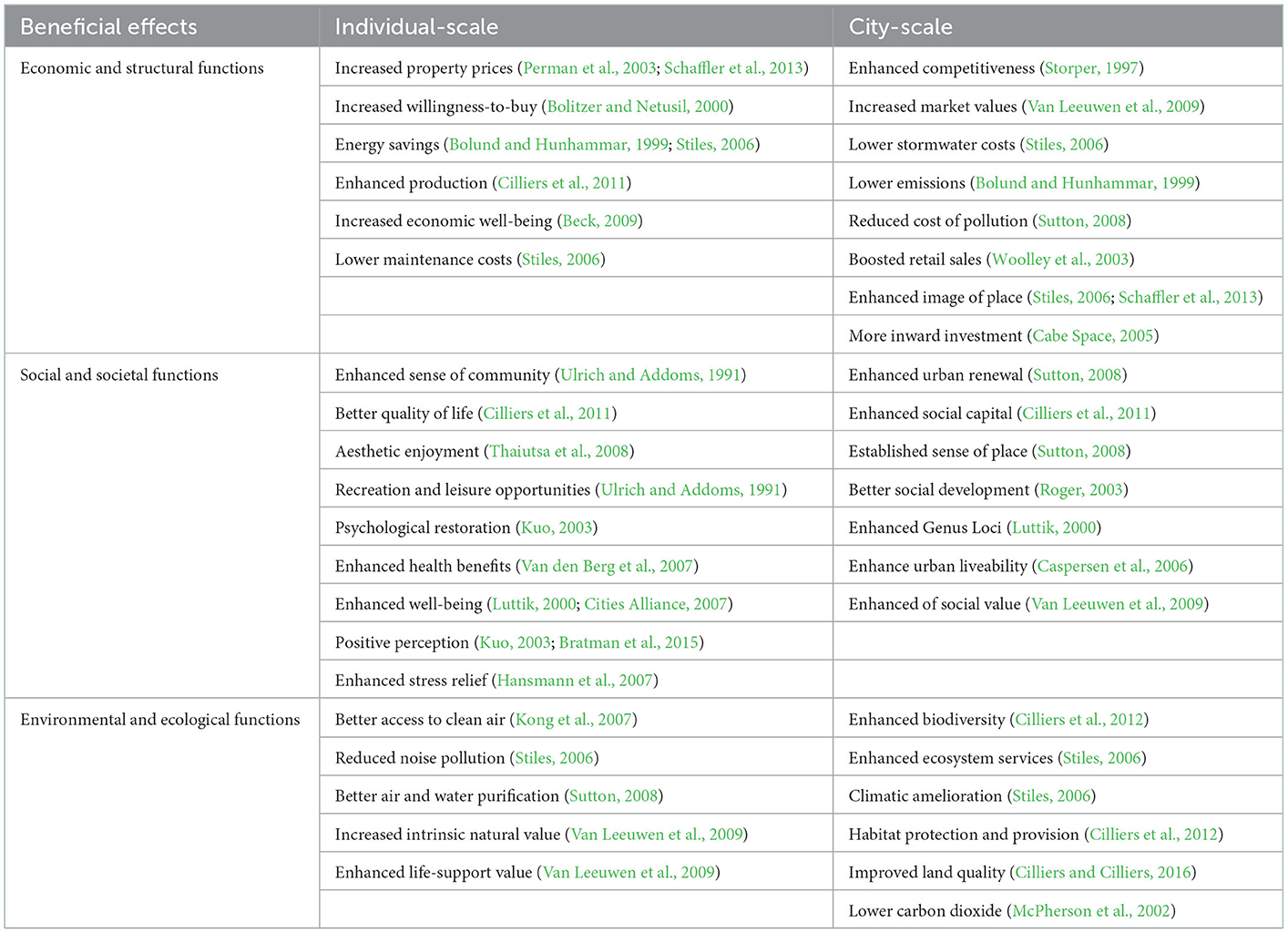Select the Economic and structural functions row label
Image resolution: width=1288 pixels, height=933 pixels.
(142, 68)
